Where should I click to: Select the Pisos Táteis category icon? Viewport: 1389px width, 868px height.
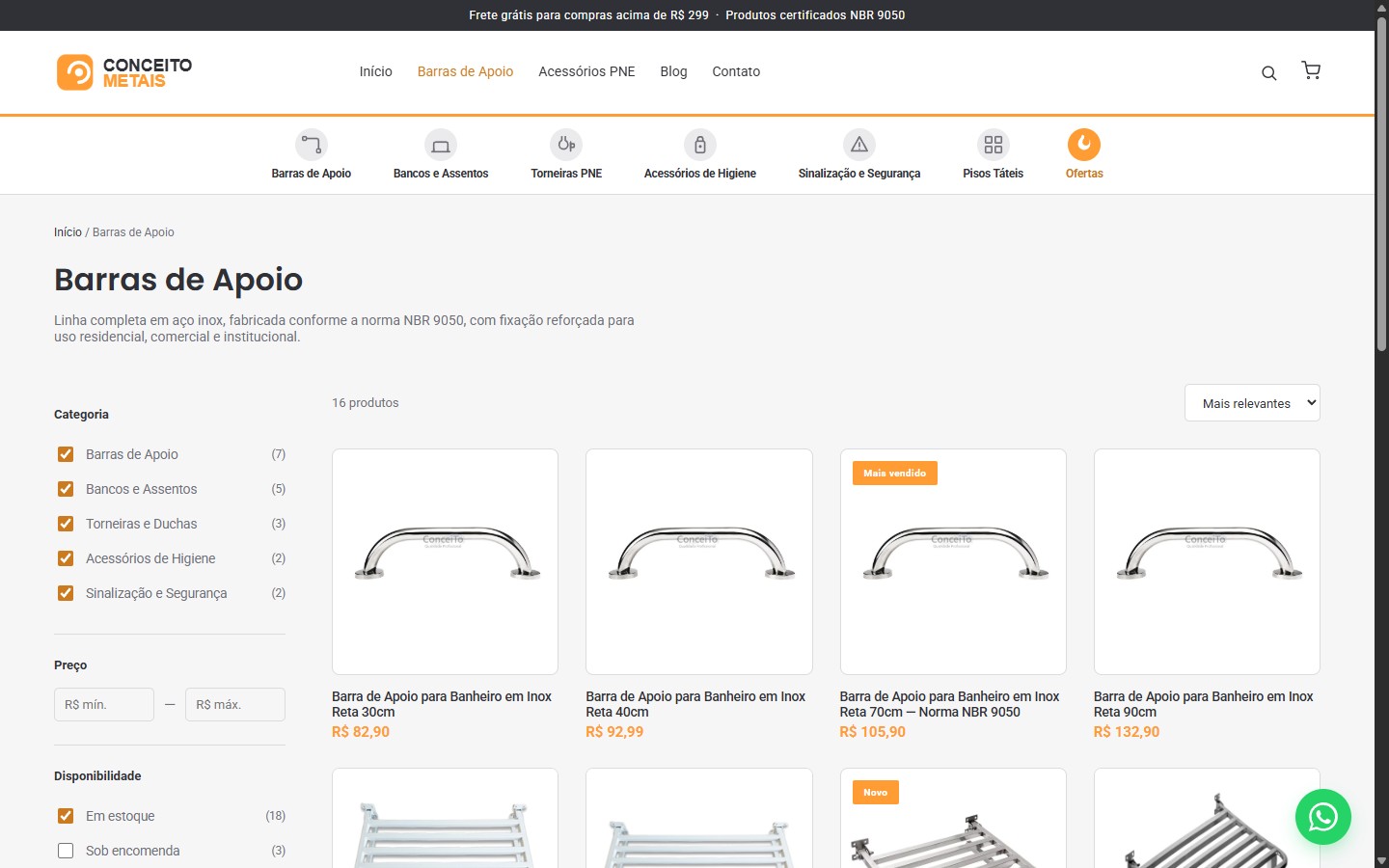tap(994, 145)
